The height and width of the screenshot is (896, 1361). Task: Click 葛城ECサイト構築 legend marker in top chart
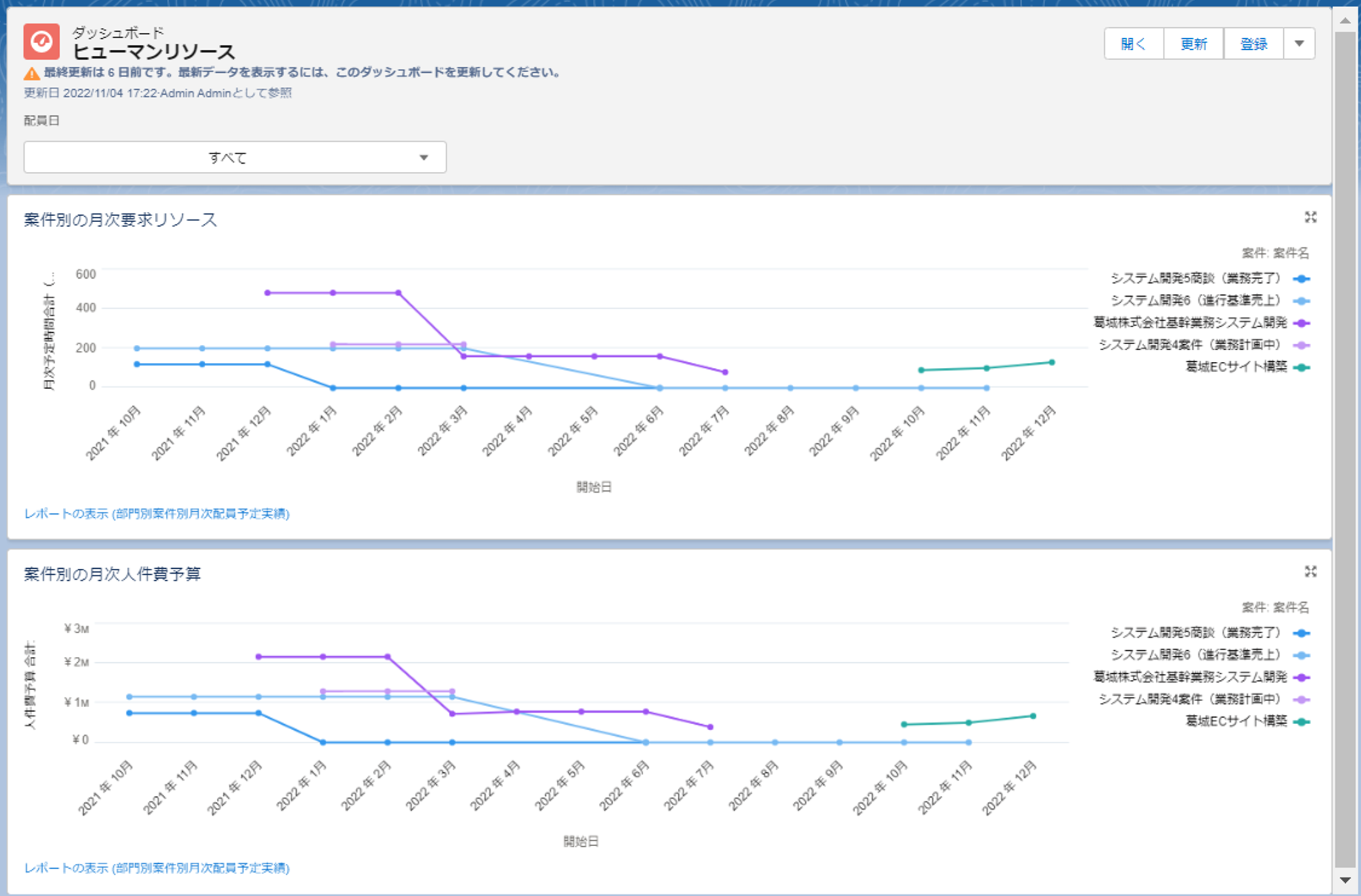click(x=1301, y=368)
